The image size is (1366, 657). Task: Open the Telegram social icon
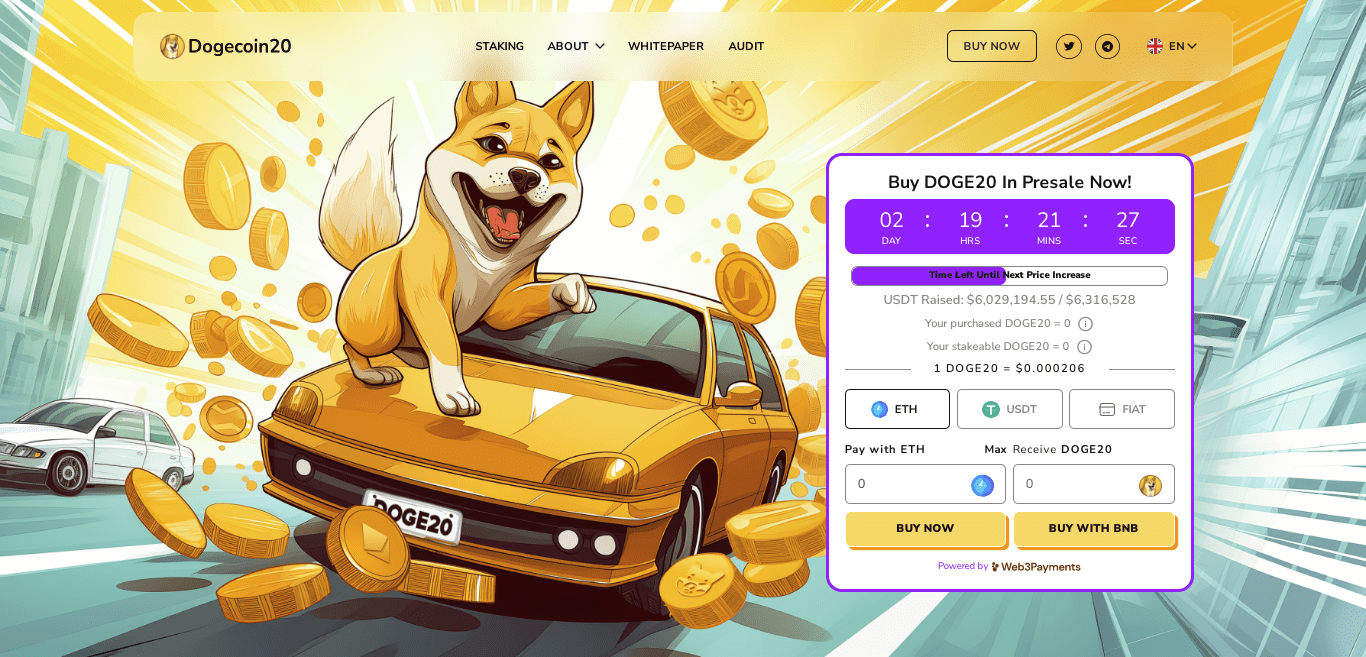(x=1107, y=46)
